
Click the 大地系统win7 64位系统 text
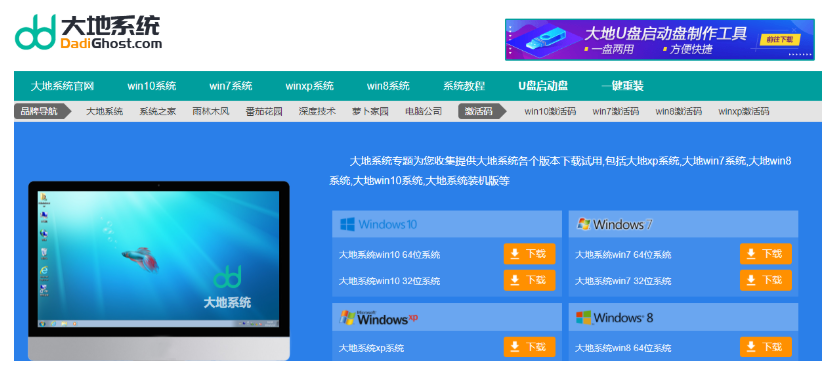(623, 255)
